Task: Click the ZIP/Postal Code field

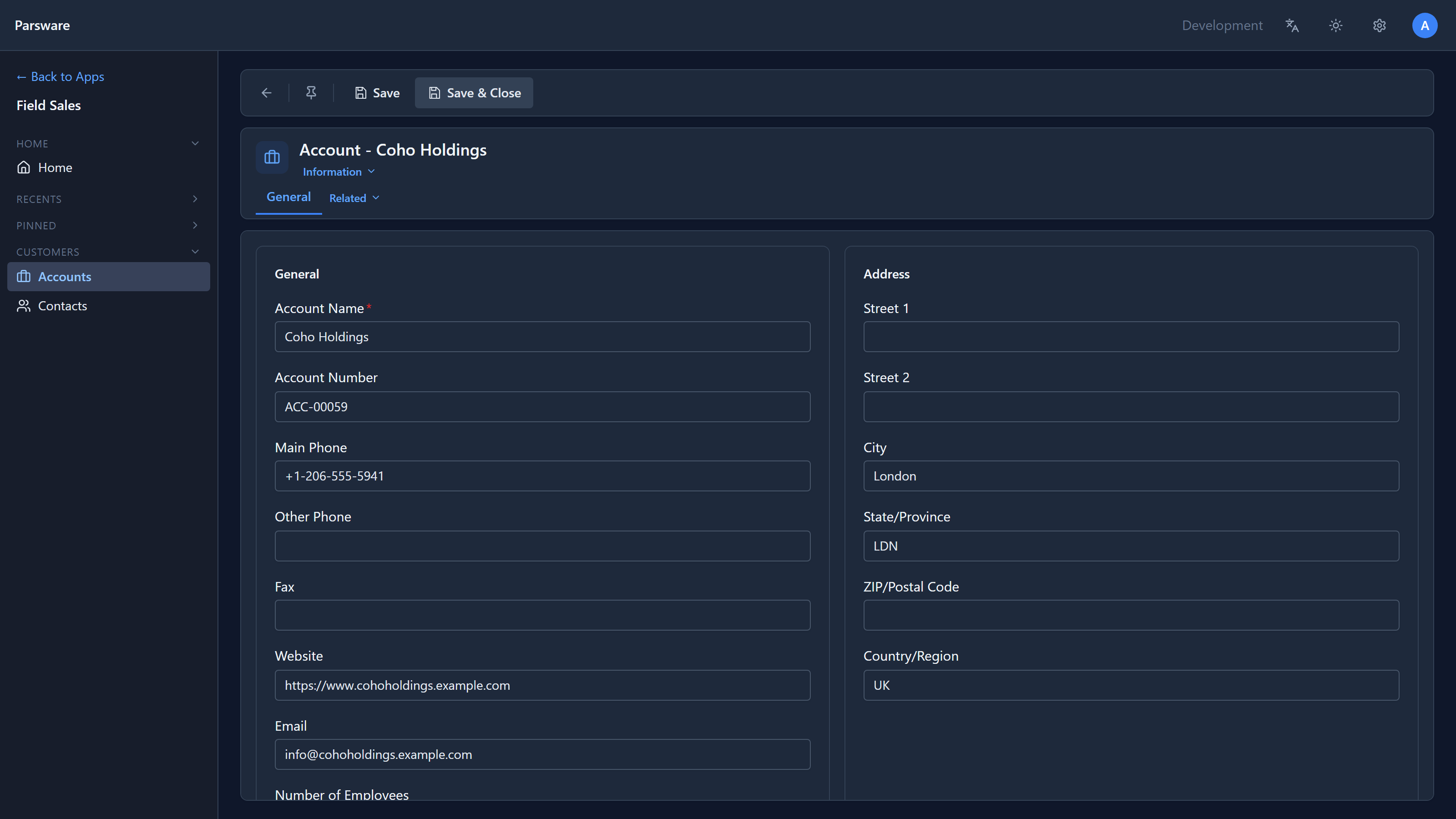Action: (1131, 615)
